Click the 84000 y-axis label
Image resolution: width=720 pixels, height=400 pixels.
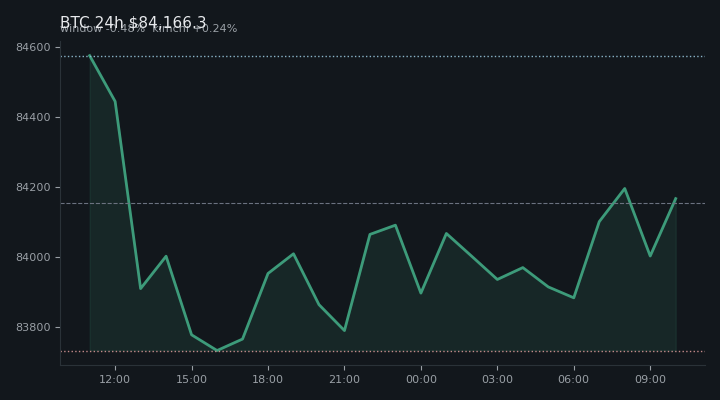click(x=33, y=257)
